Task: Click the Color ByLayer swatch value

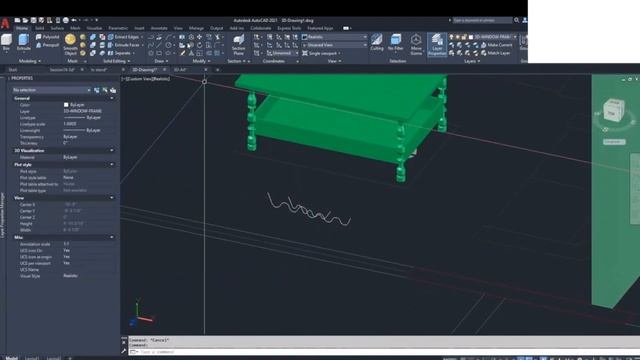Action: 74,105
